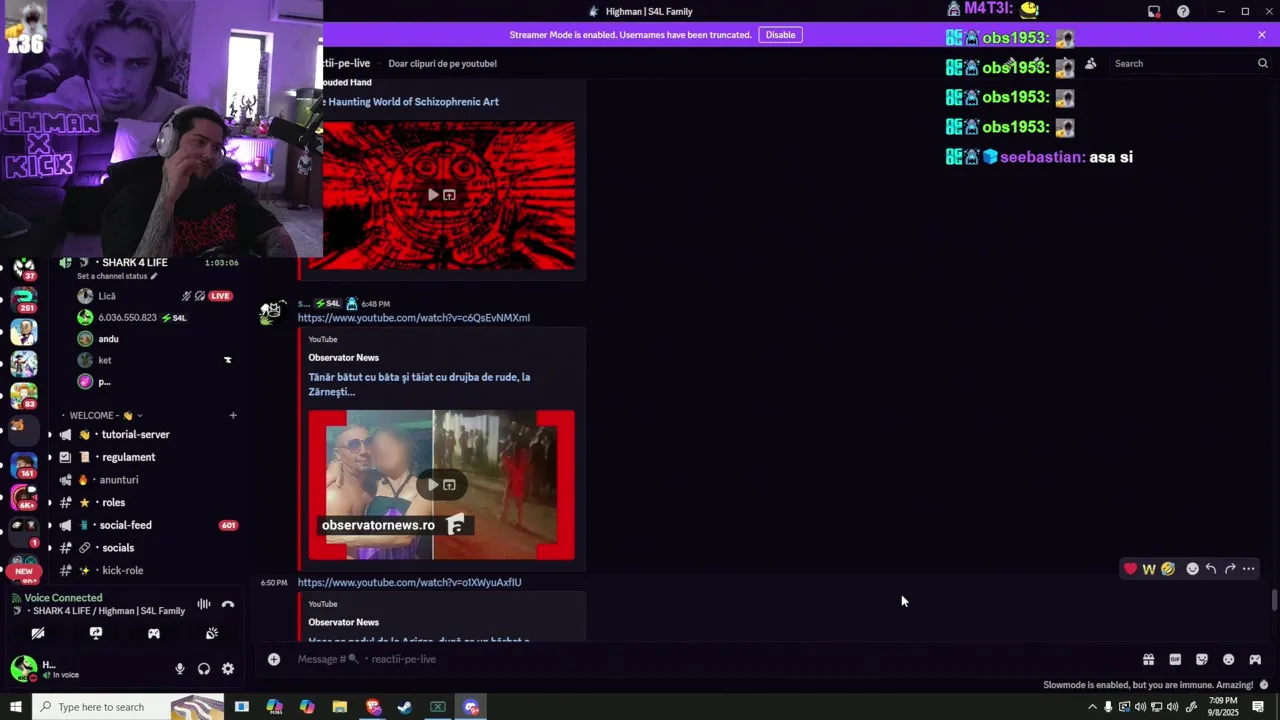Open social-feed channel with 601 badge
The image size is (1280, 720).
(x=149, y=525)
